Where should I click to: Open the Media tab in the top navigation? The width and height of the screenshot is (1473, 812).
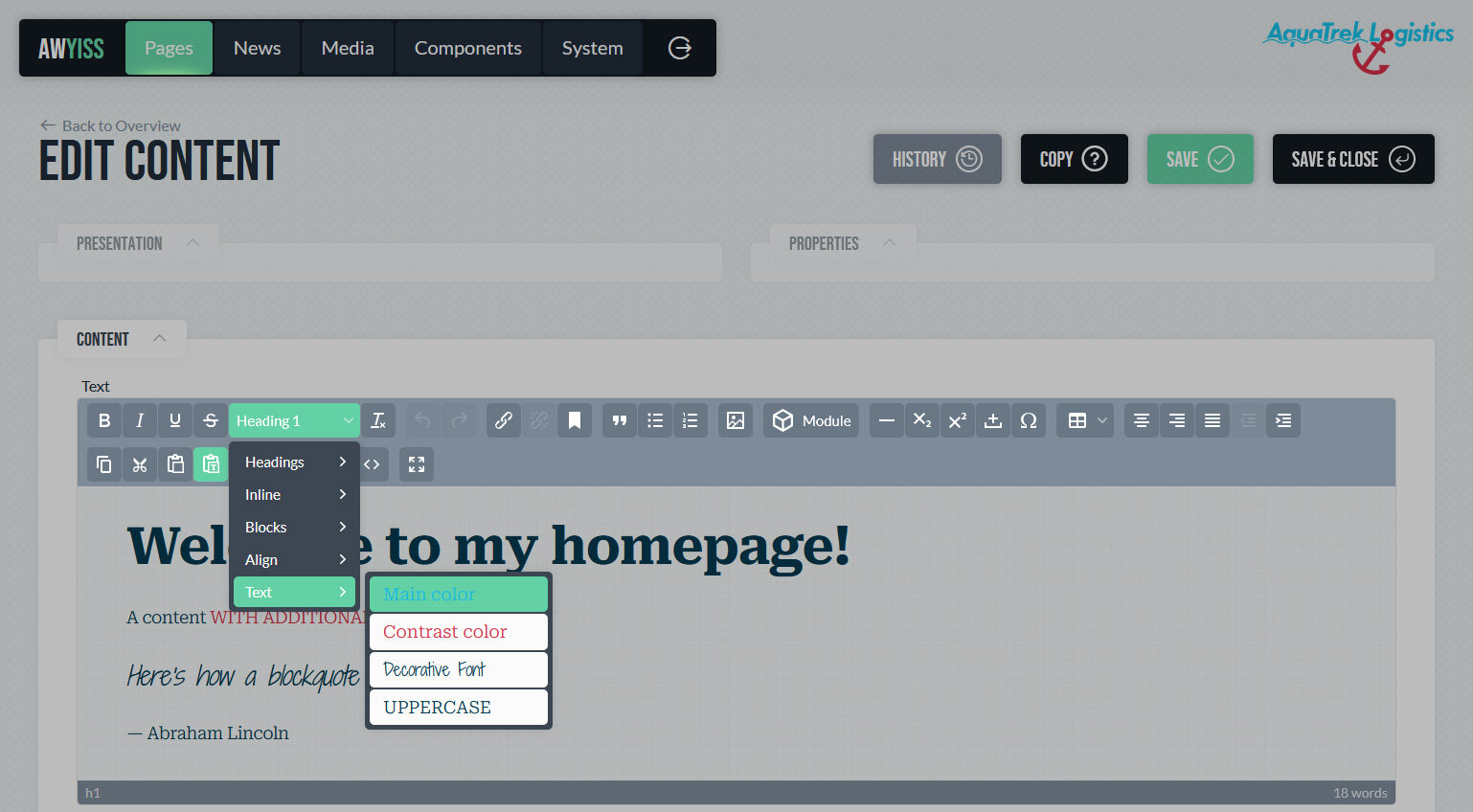pyautogui.click(x=348, y=48)
